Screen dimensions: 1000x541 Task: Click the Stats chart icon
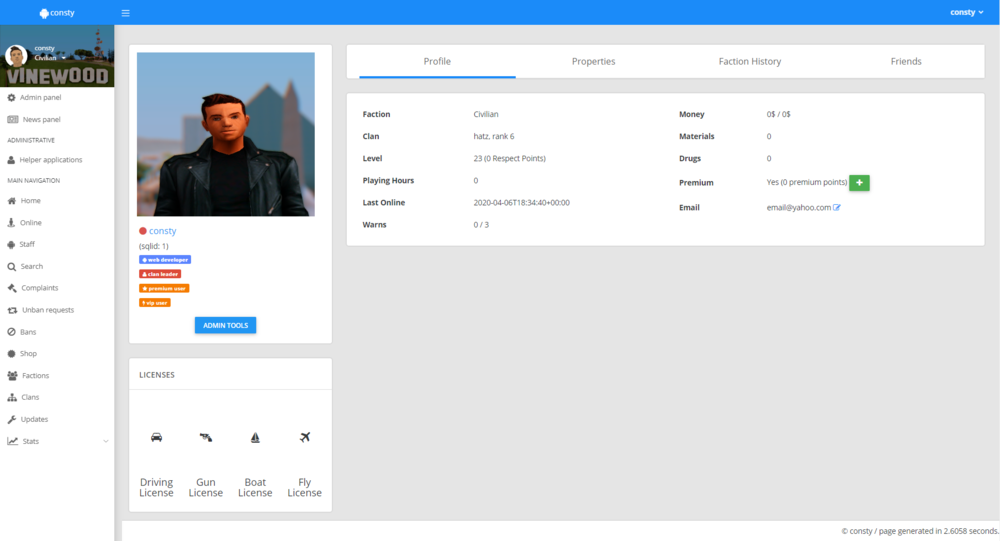(12, 441)
